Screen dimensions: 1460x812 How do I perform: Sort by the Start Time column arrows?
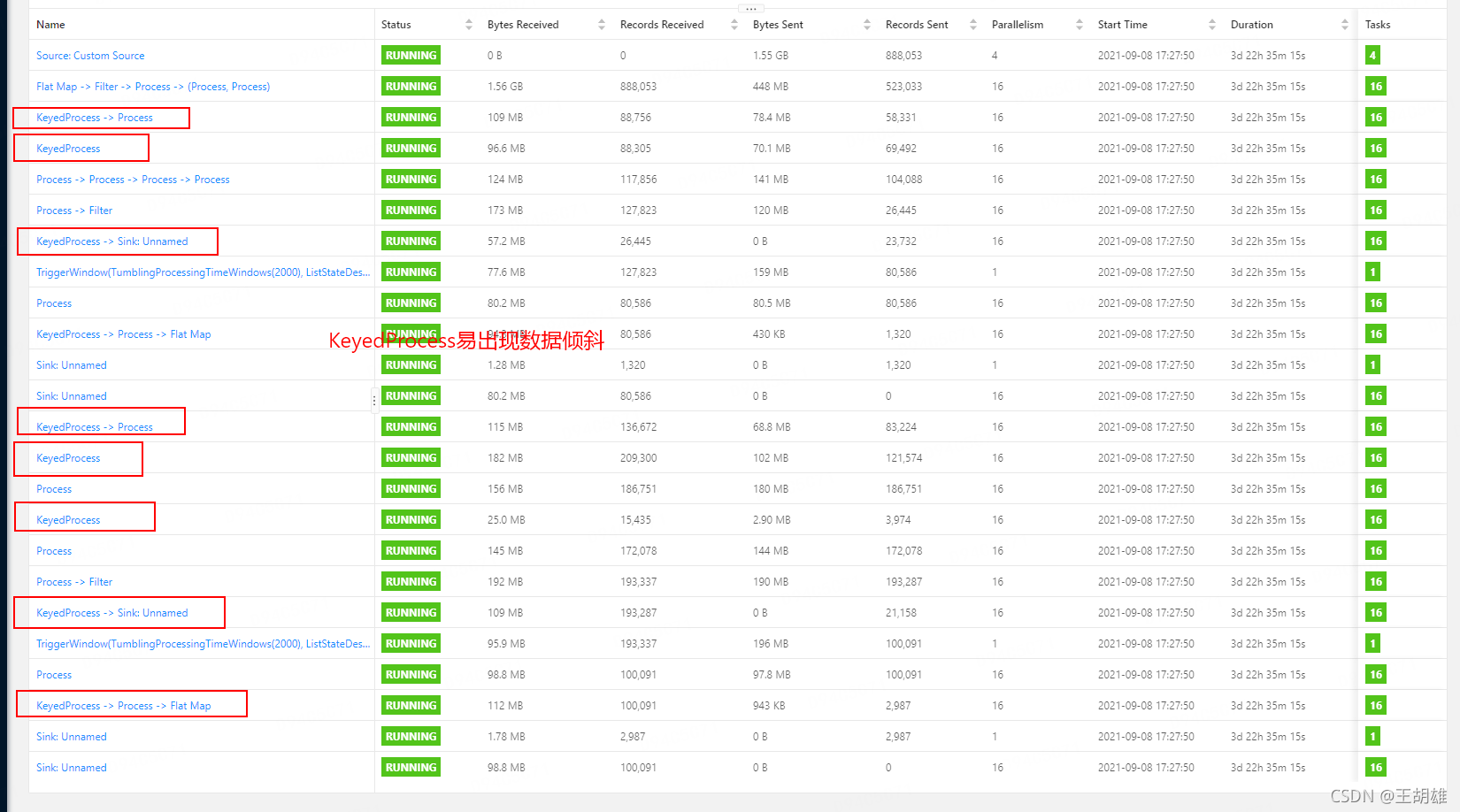pos(1212,25)
